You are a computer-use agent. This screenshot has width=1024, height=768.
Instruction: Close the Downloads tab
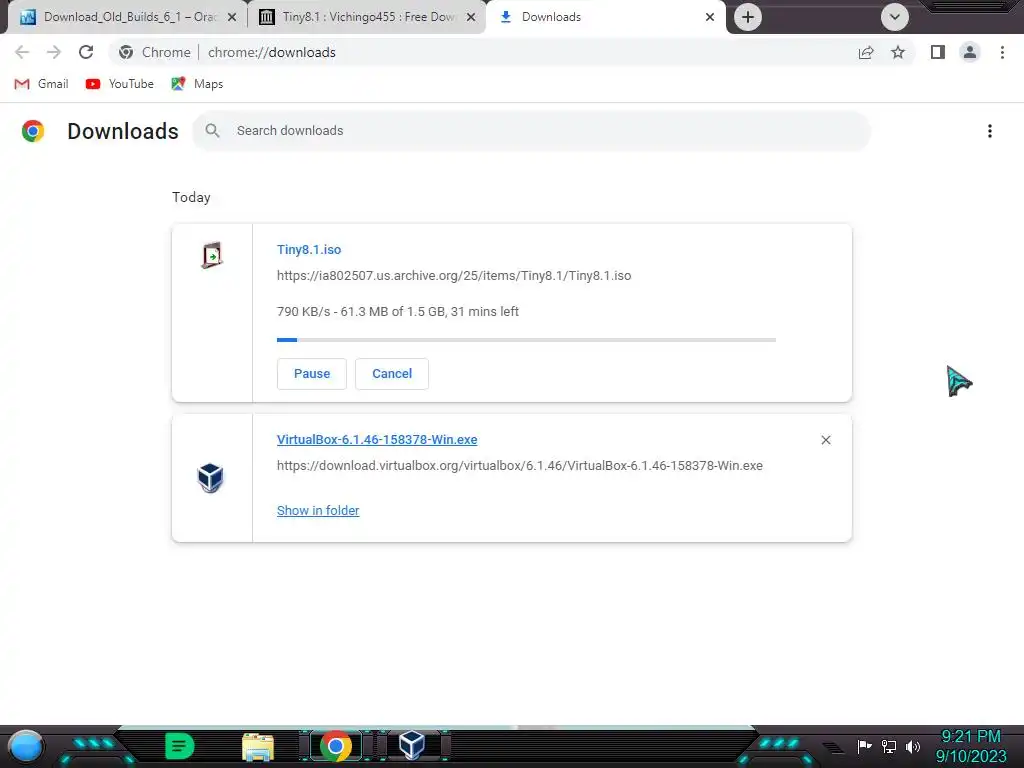click(710, 17)
